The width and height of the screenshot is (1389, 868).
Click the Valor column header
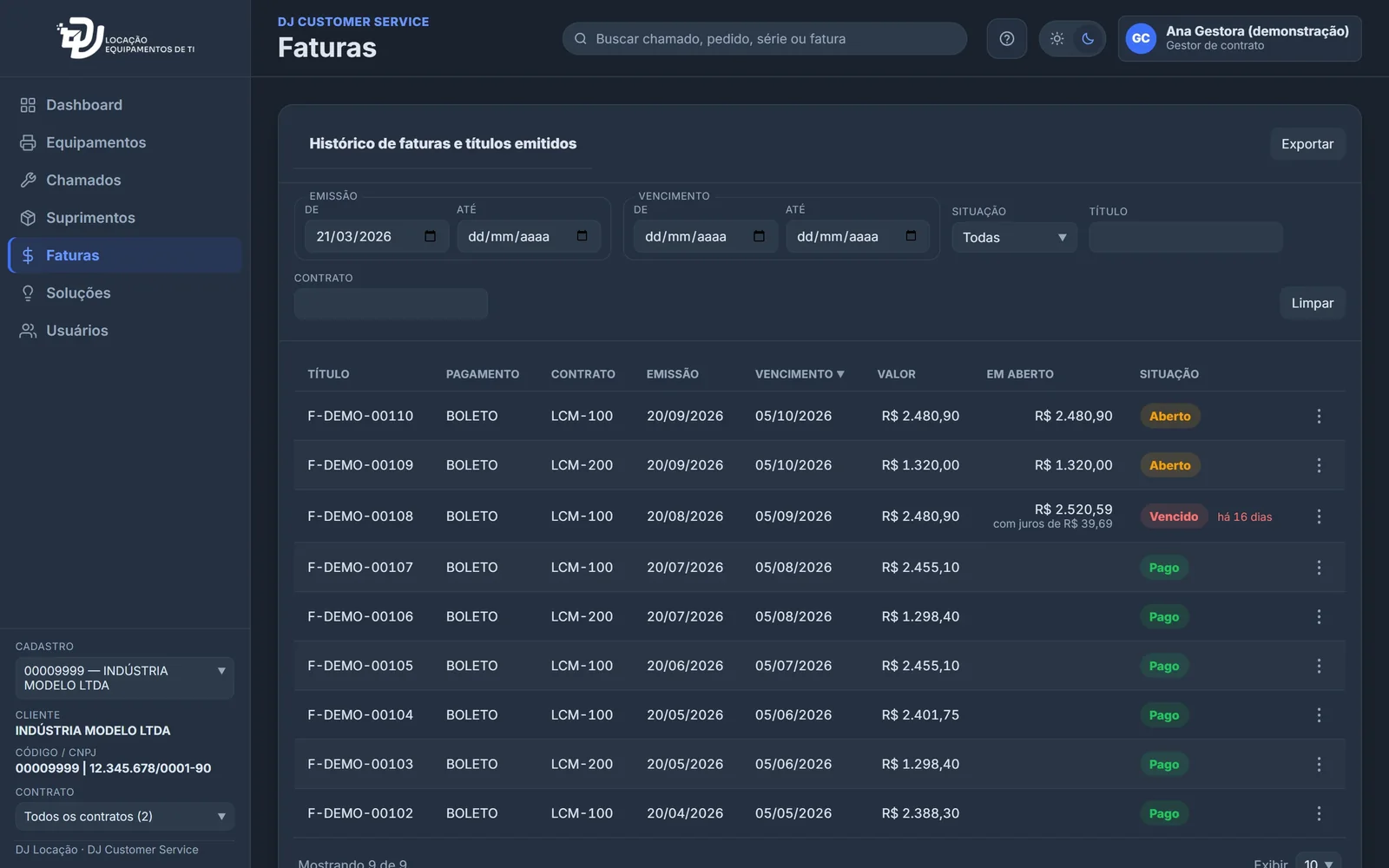point(896,374)
